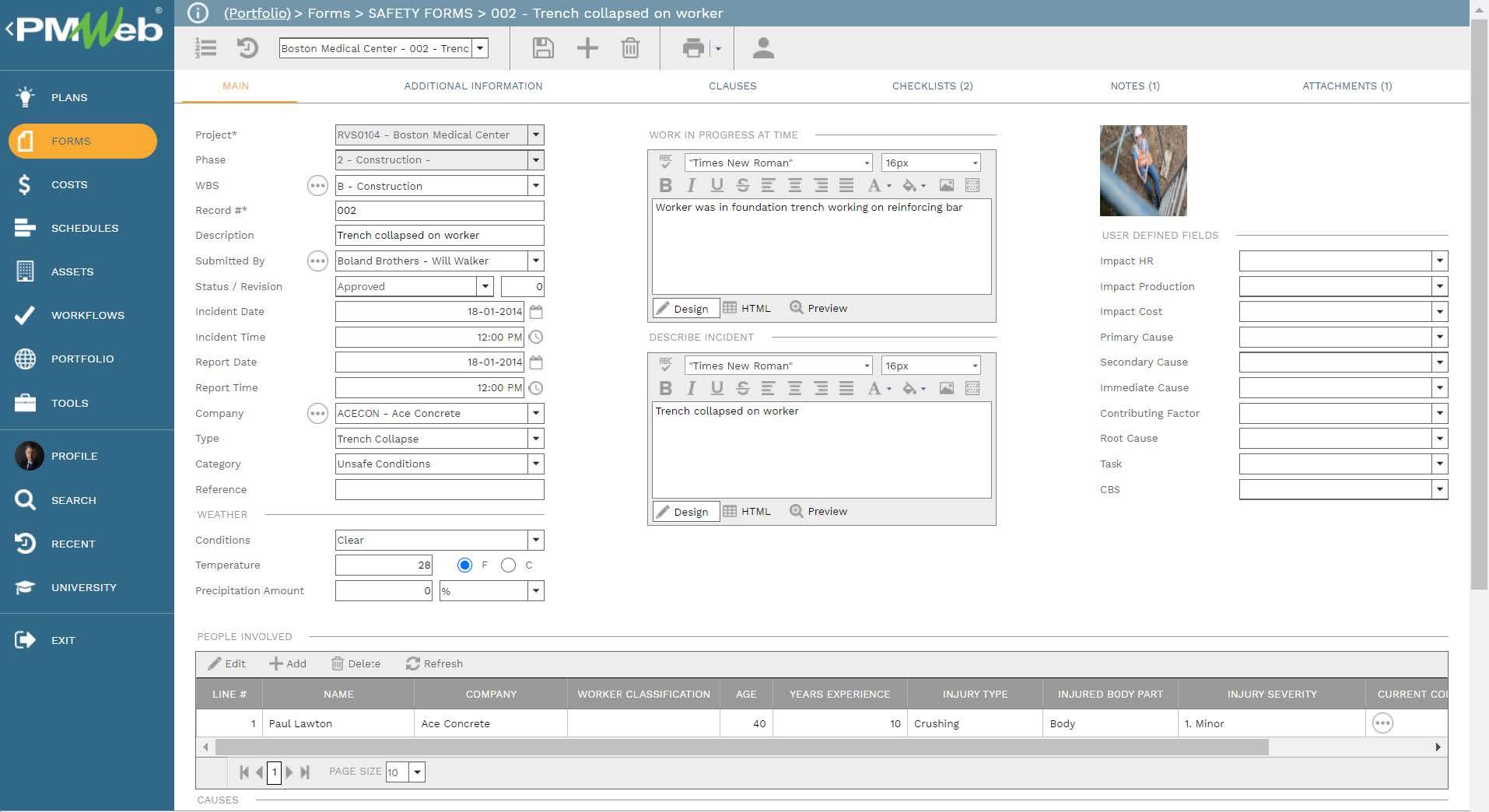Open the record list icon in toolbar
1489x812 pixels.
coord(205,48)
